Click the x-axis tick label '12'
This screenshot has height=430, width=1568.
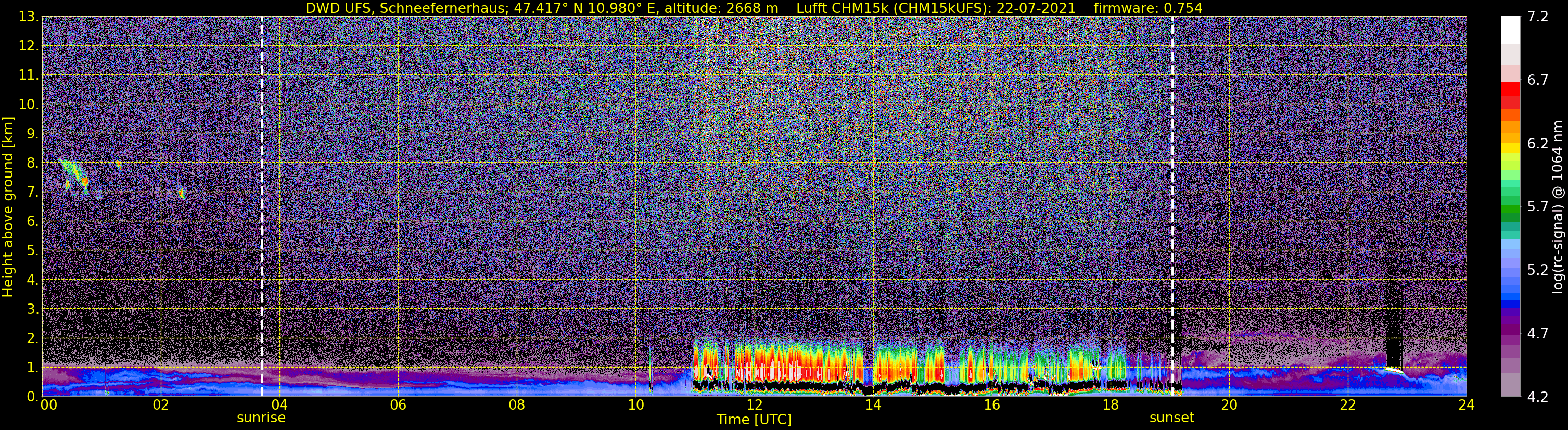[x=754, y=405]
